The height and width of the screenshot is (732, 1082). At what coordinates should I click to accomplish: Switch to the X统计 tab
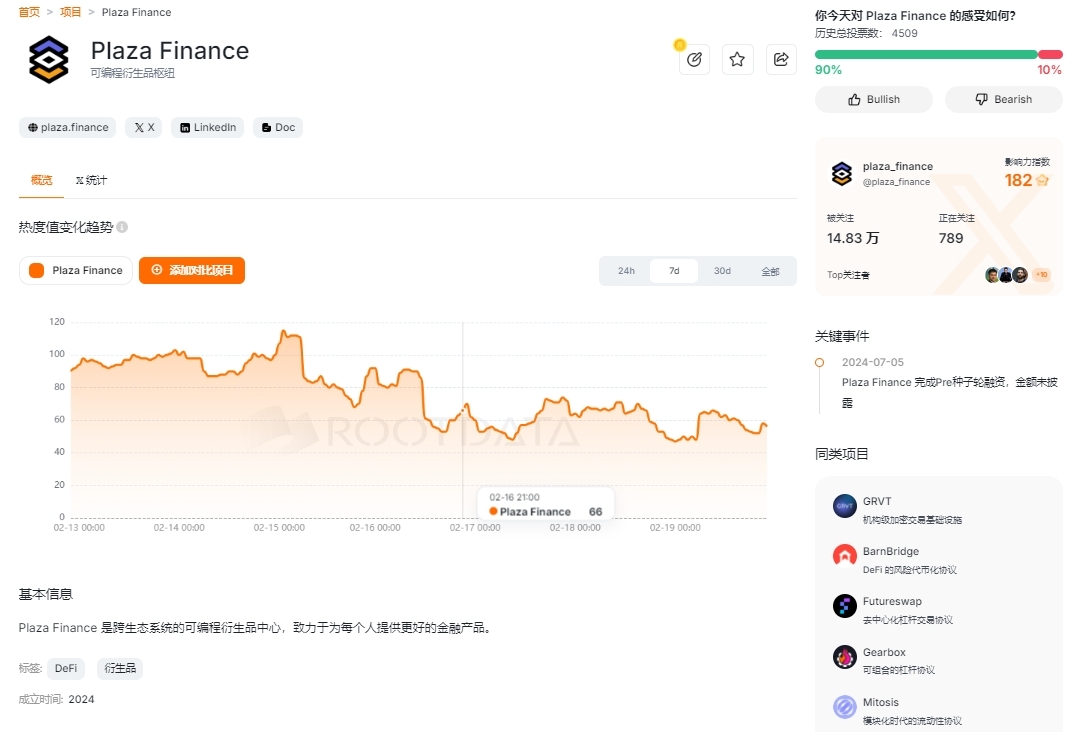pyautogui.click(x=91, y=181)
